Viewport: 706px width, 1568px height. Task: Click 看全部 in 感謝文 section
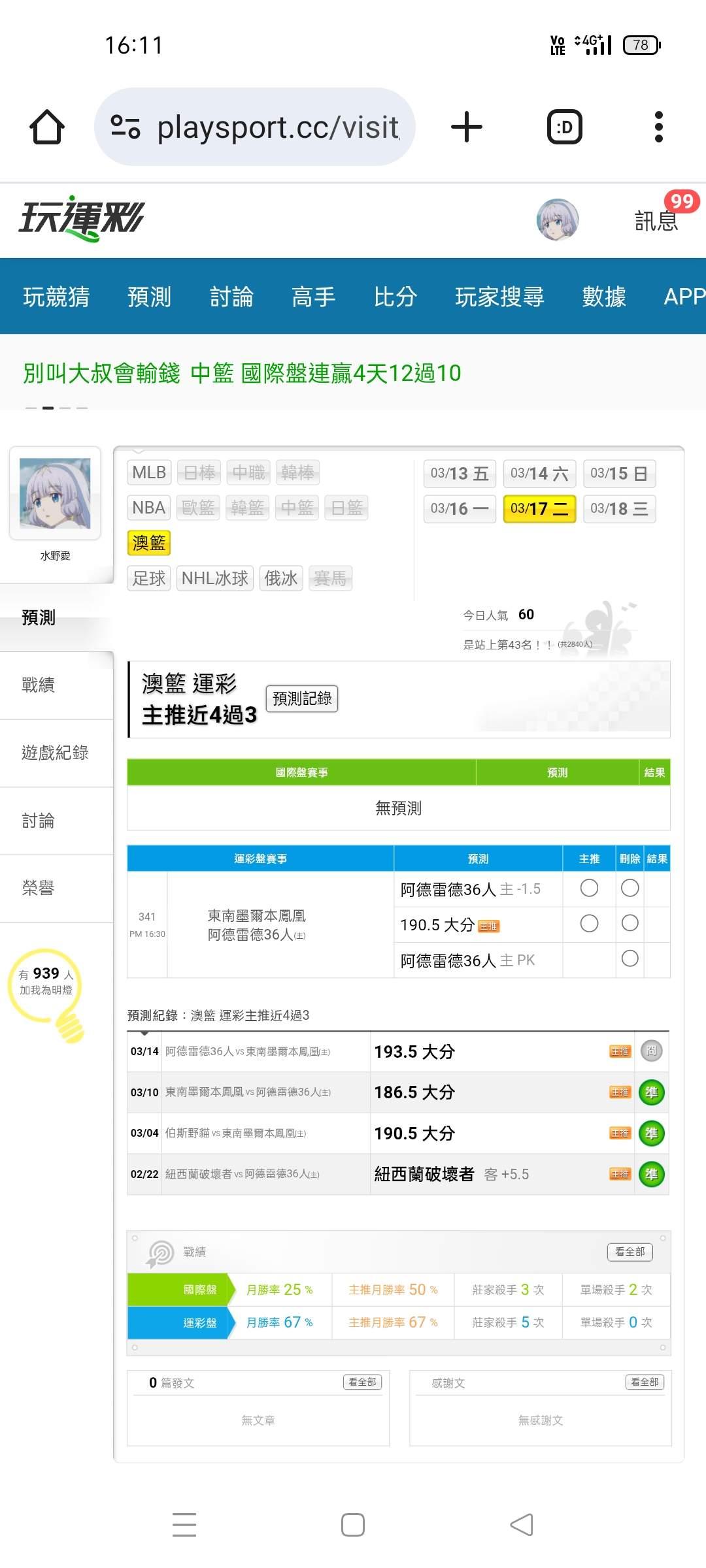pyautogui.click(x=645, y=1382)
